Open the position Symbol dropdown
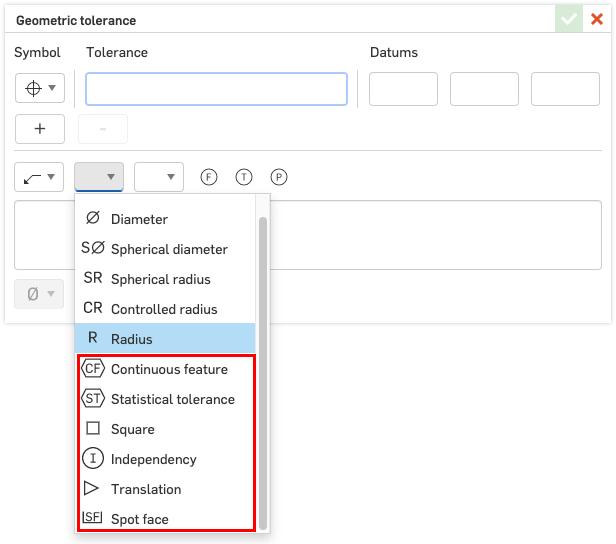Screen dimensions: 616x544 pyautogui.click(x=40, y=89)
